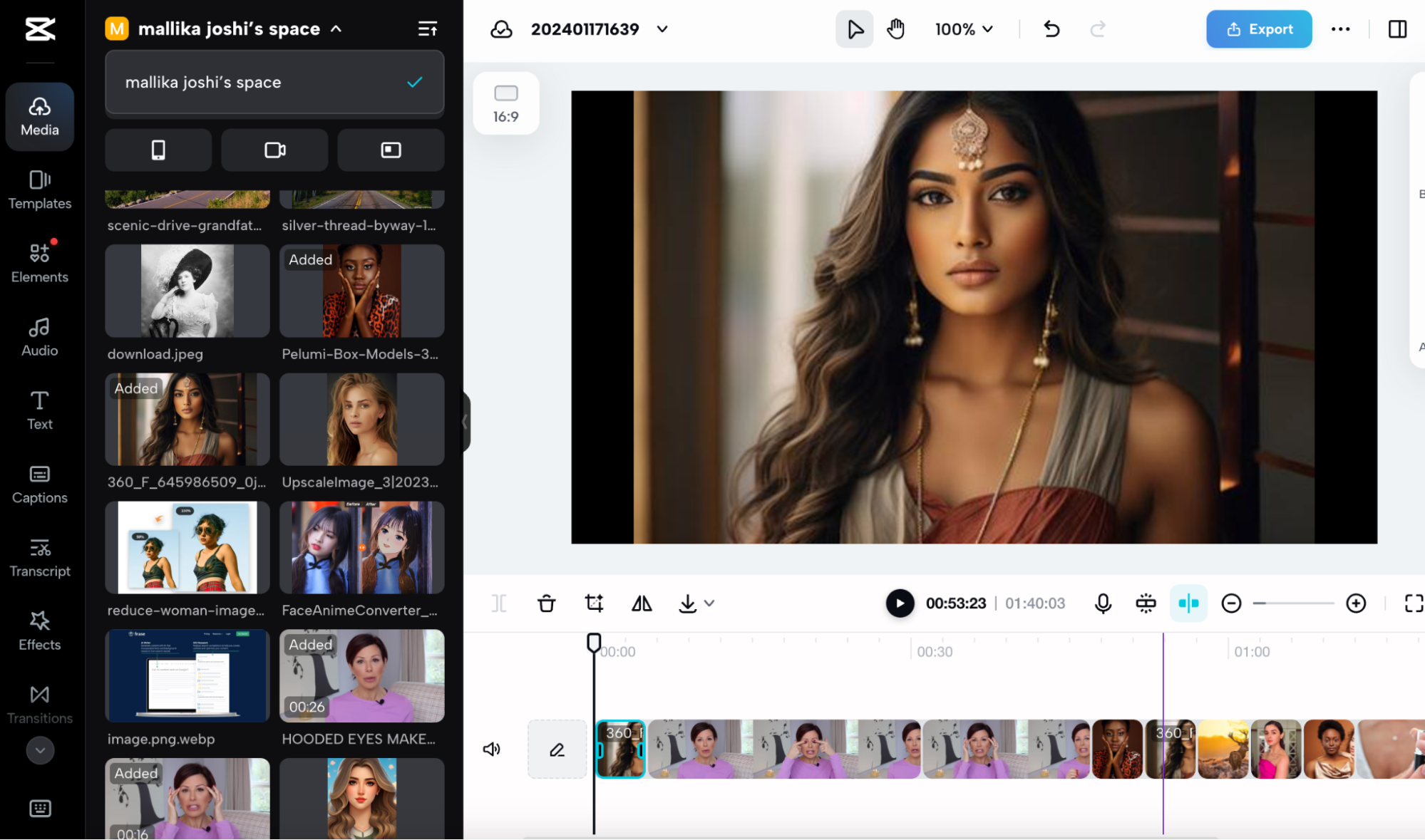Image resolution: width=1425 pixels, height=840 pixels.
Task: Select the first 360_F clip on timeline
Action: (x=621, y=749)
